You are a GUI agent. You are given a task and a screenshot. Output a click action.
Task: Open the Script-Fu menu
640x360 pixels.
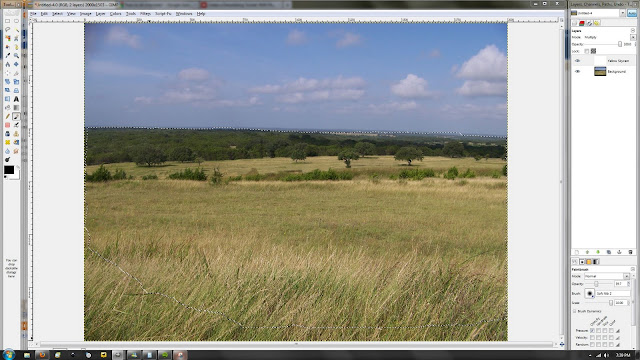[x=163, y=13]
